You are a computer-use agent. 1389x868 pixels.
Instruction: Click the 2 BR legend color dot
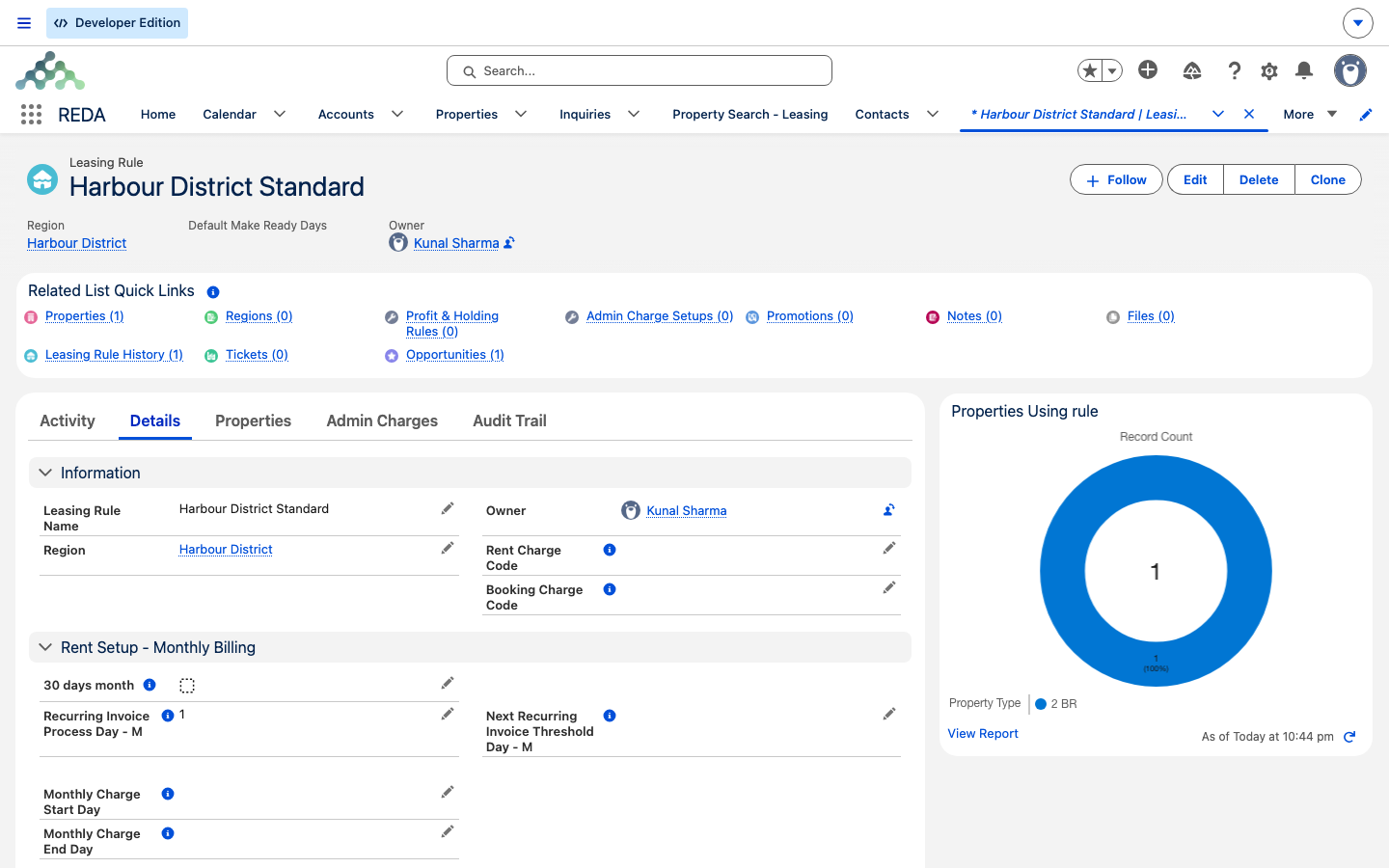click(1041, 704)
